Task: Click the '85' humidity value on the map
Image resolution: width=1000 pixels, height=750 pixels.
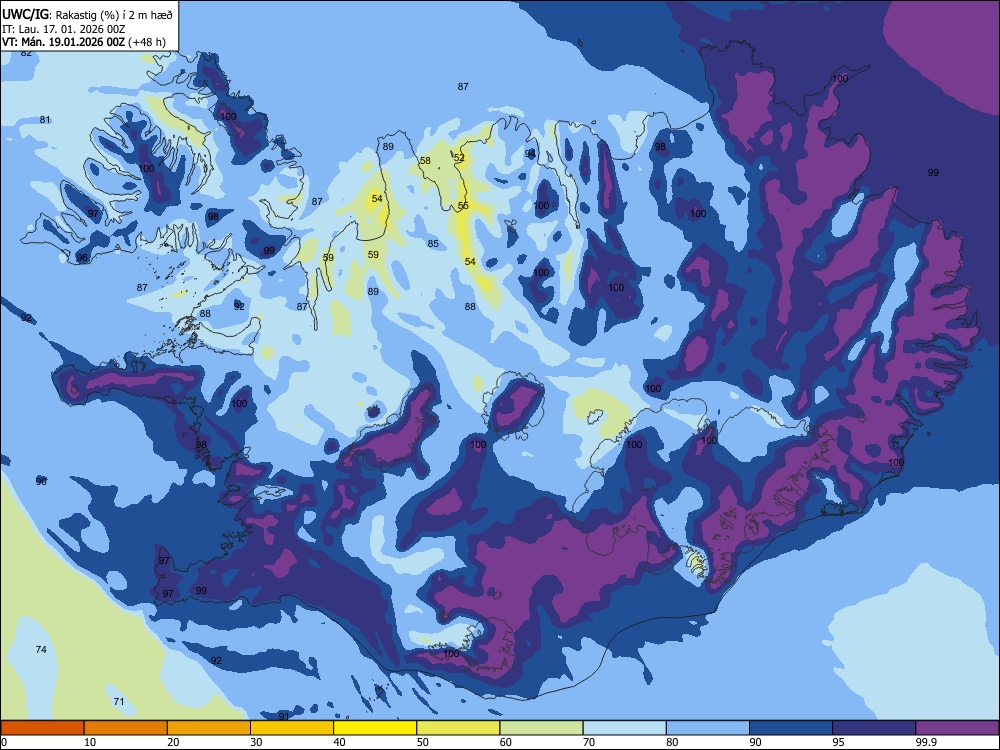Action: (433, 244)
